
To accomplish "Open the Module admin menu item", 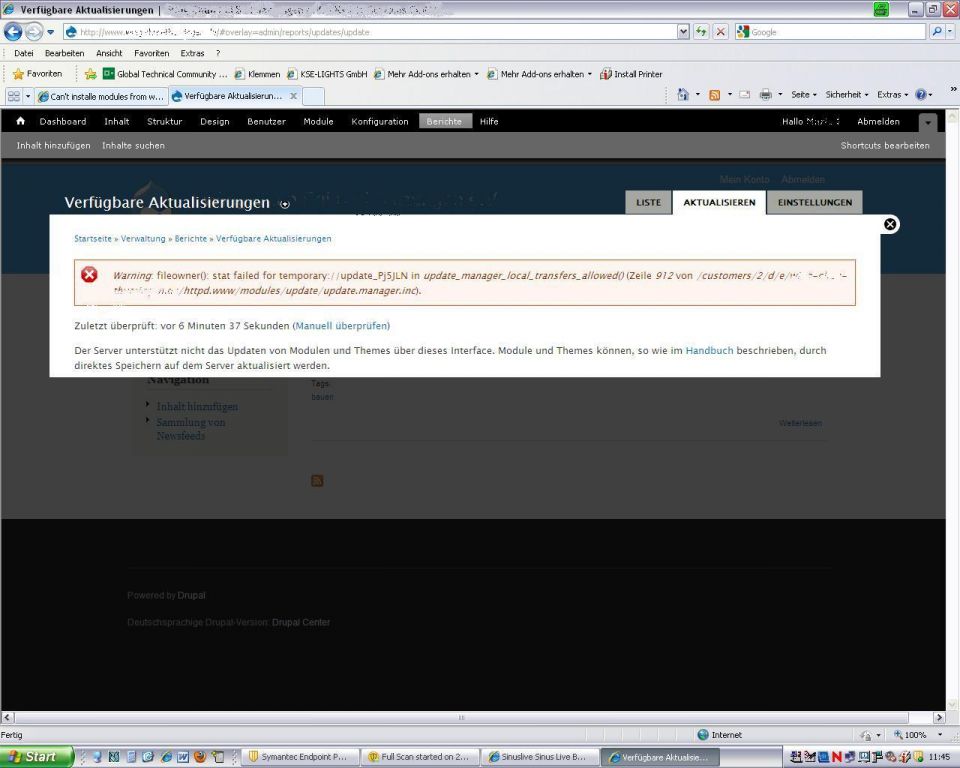I will (318, 122).
